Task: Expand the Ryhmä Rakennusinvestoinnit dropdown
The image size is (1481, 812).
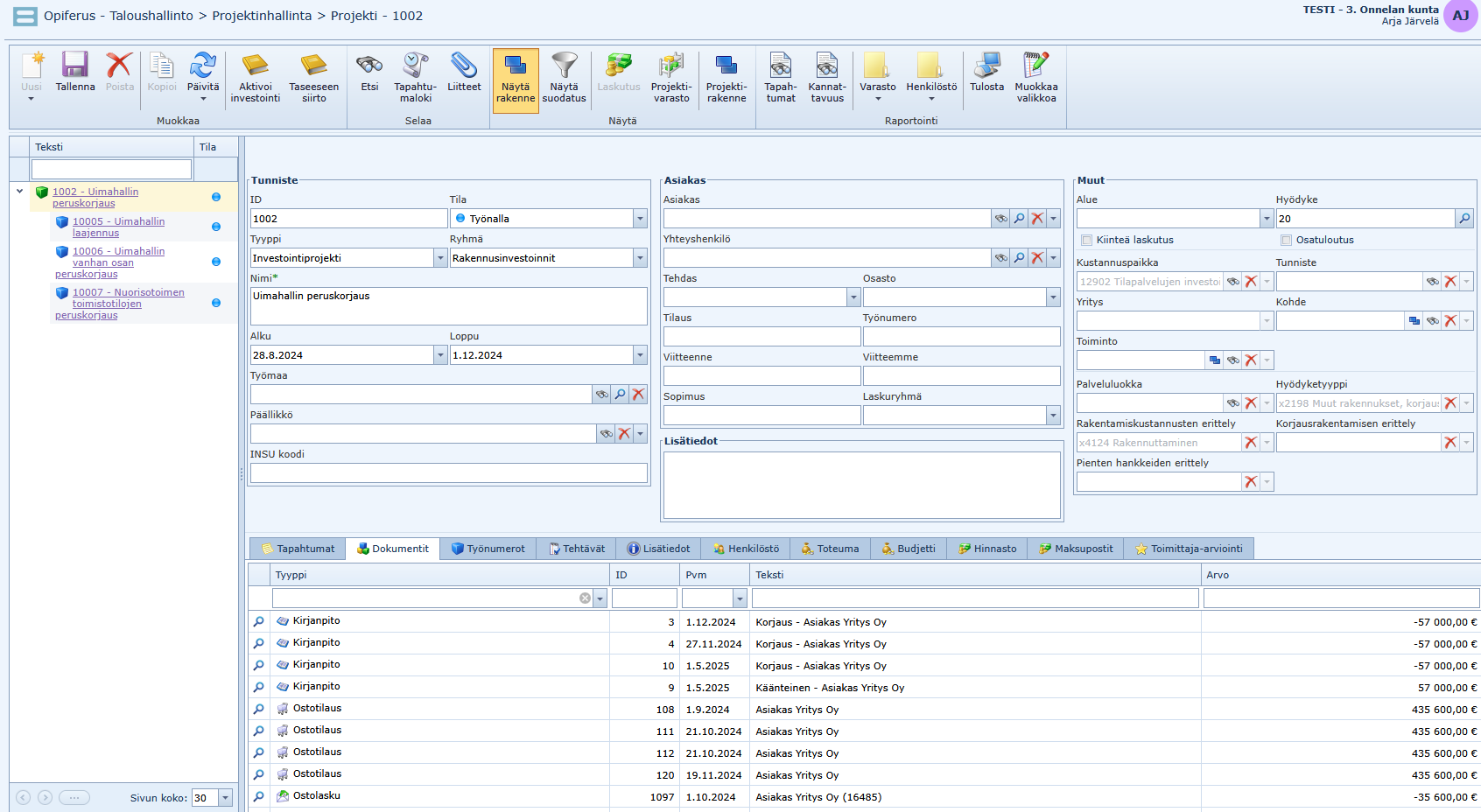Action: coord(640,258)
